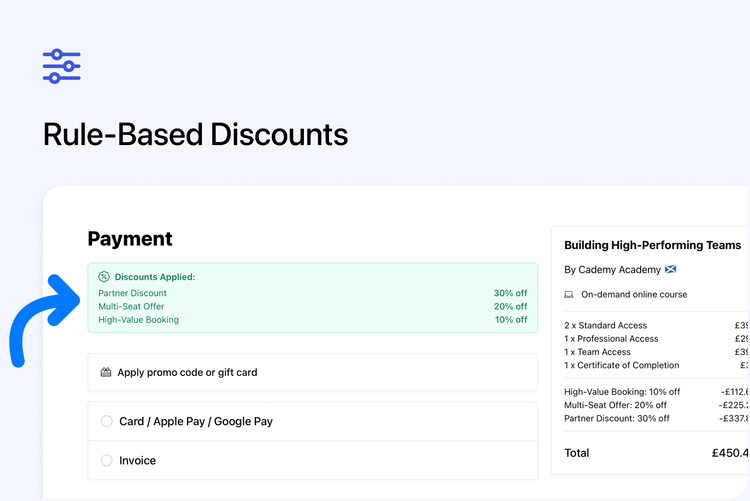Click 1 x Certificate of Completion line
750x501 pixels.
622,366
